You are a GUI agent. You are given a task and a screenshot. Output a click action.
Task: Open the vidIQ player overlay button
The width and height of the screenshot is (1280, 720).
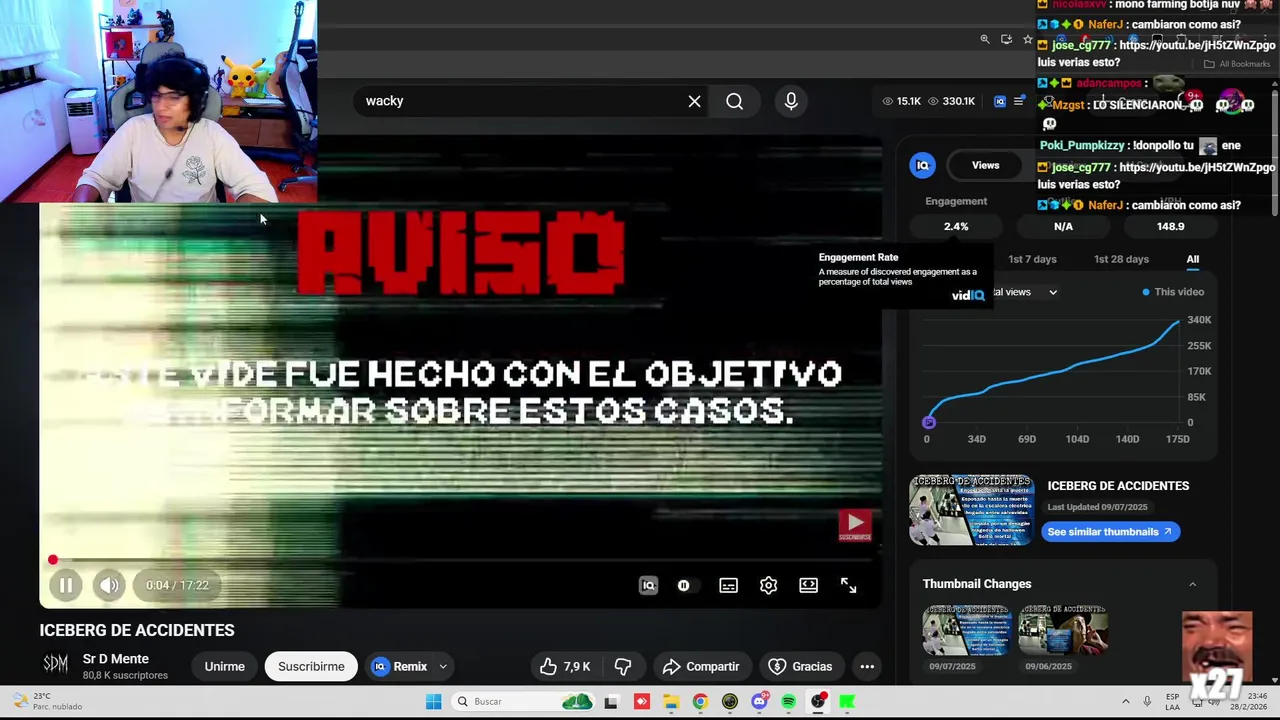648,586
